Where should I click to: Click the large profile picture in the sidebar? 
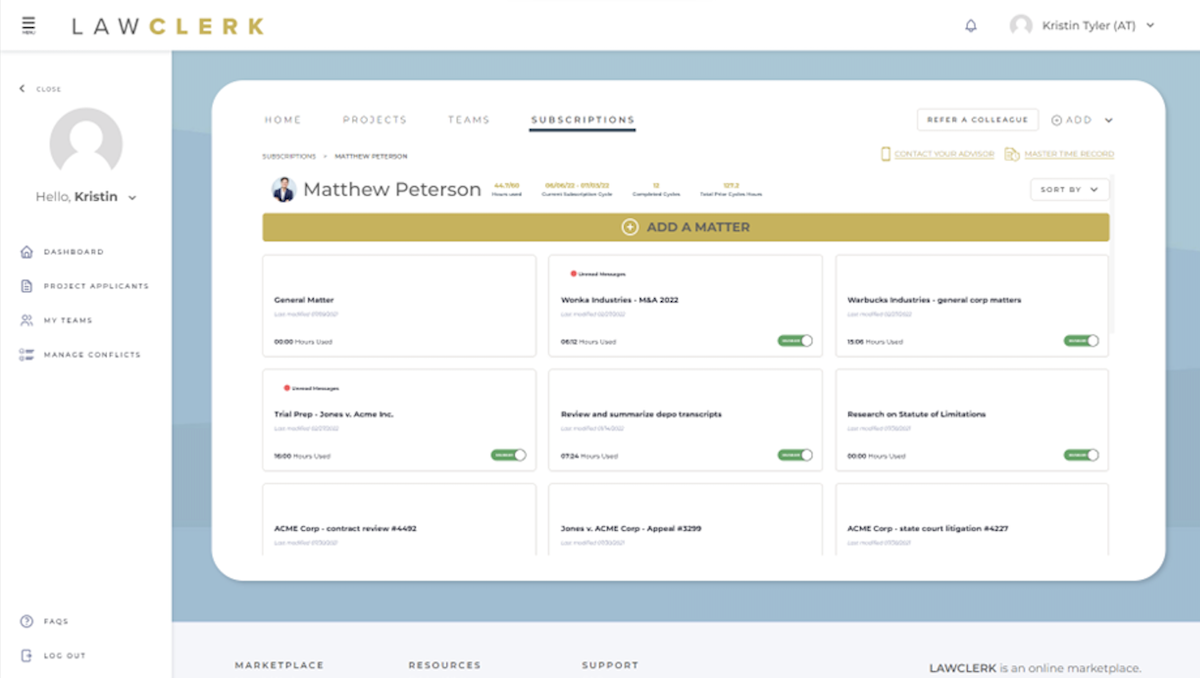tap(86, 144)
